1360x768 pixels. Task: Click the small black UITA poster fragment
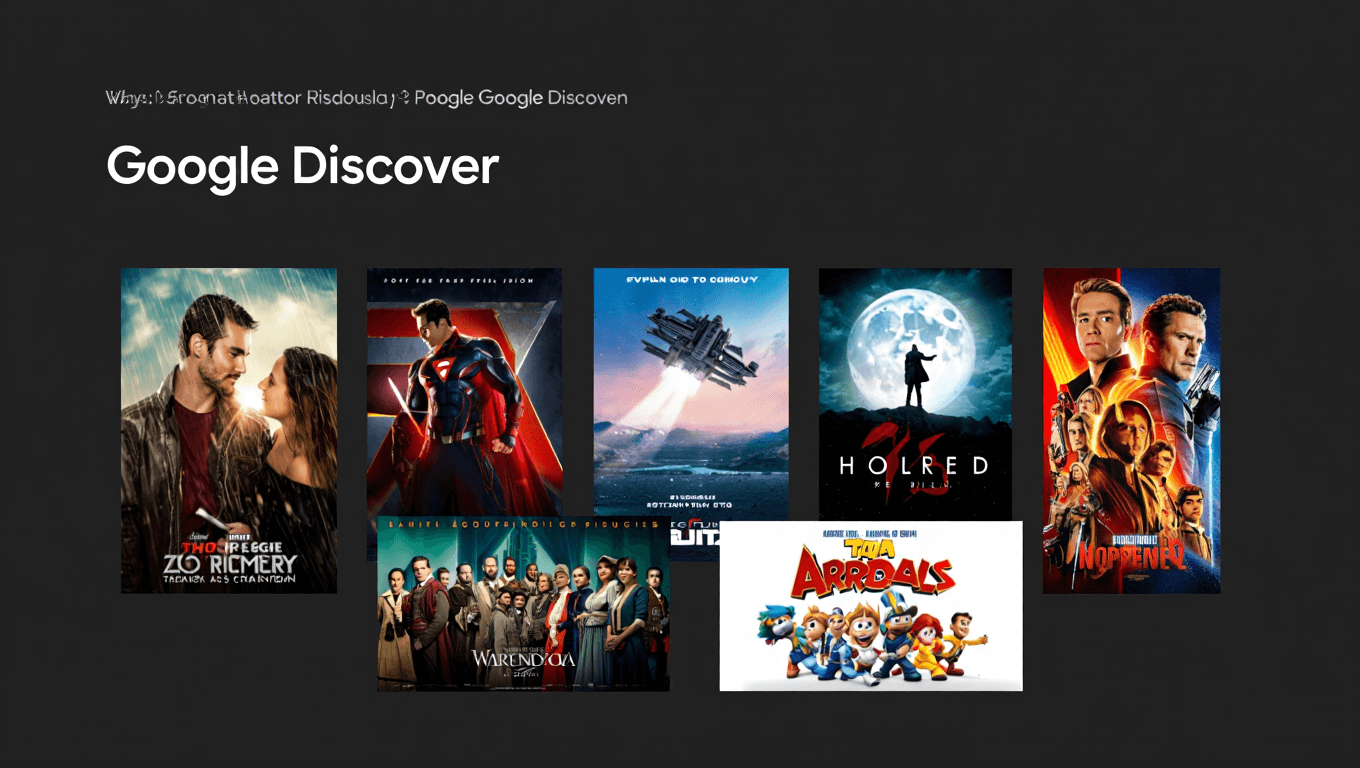694,538
